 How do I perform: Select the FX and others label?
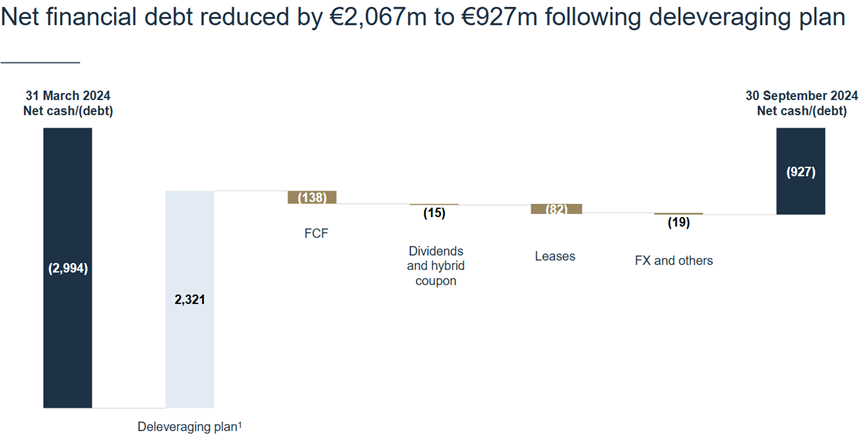pos(674,261)
